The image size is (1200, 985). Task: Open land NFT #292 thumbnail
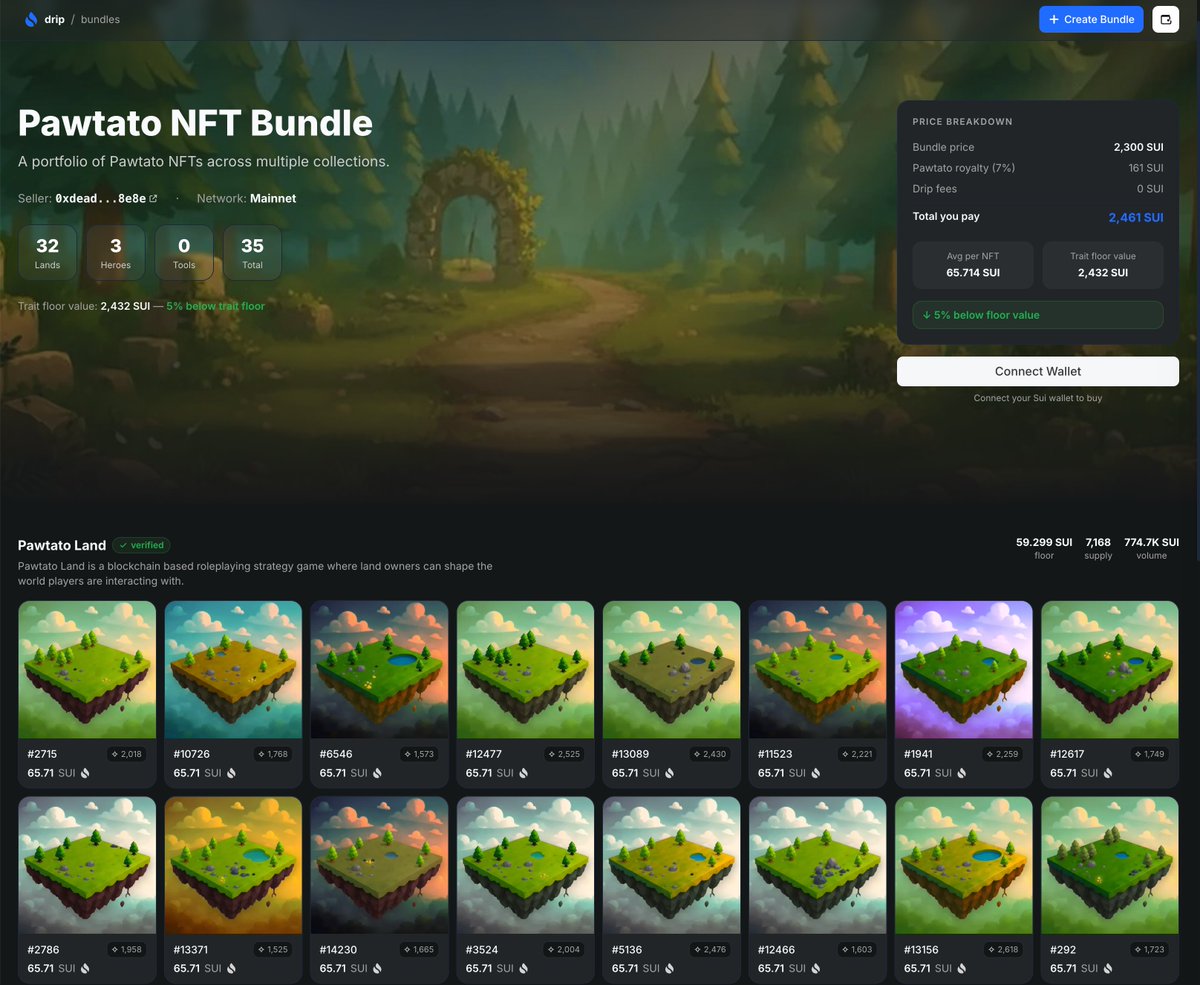1110,865
